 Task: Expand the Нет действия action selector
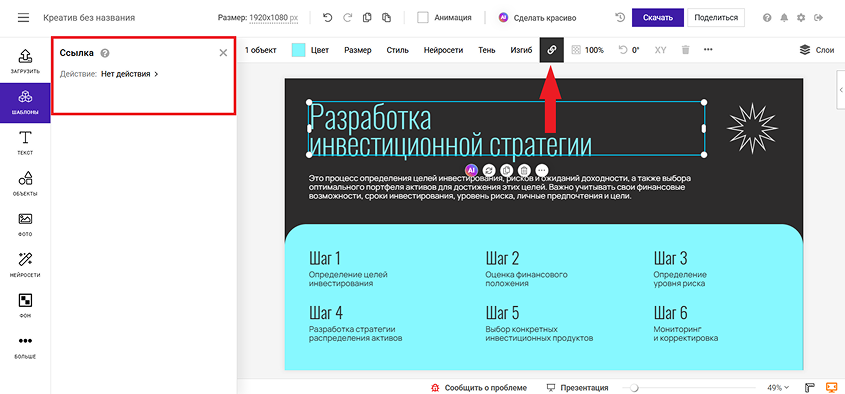pyautogui.click(x=130, y=74)
